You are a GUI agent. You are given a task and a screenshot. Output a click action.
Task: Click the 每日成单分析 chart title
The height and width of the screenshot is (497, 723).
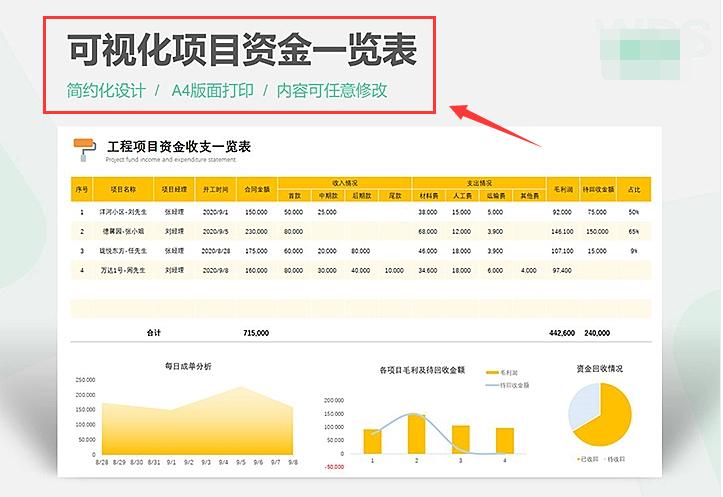[188, 366]
